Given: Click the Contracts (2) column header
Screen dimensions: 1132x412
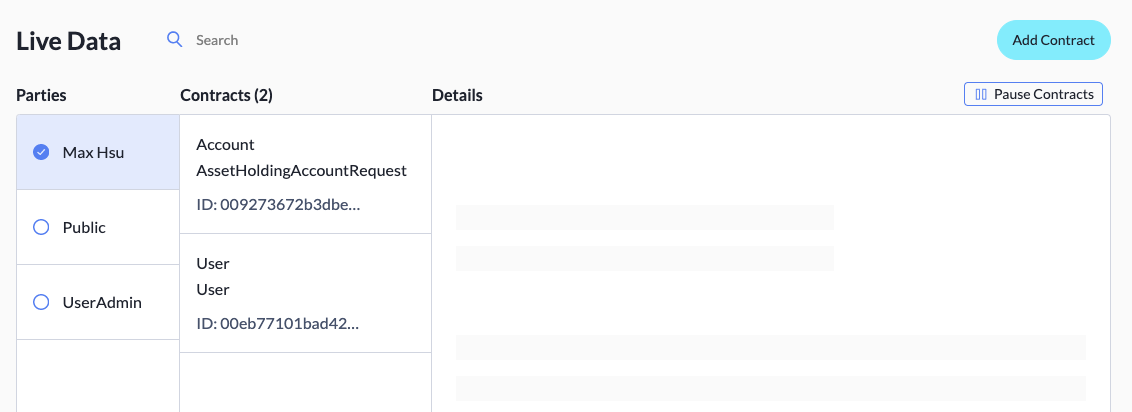Looking at the screenshot, I should 226,95.
